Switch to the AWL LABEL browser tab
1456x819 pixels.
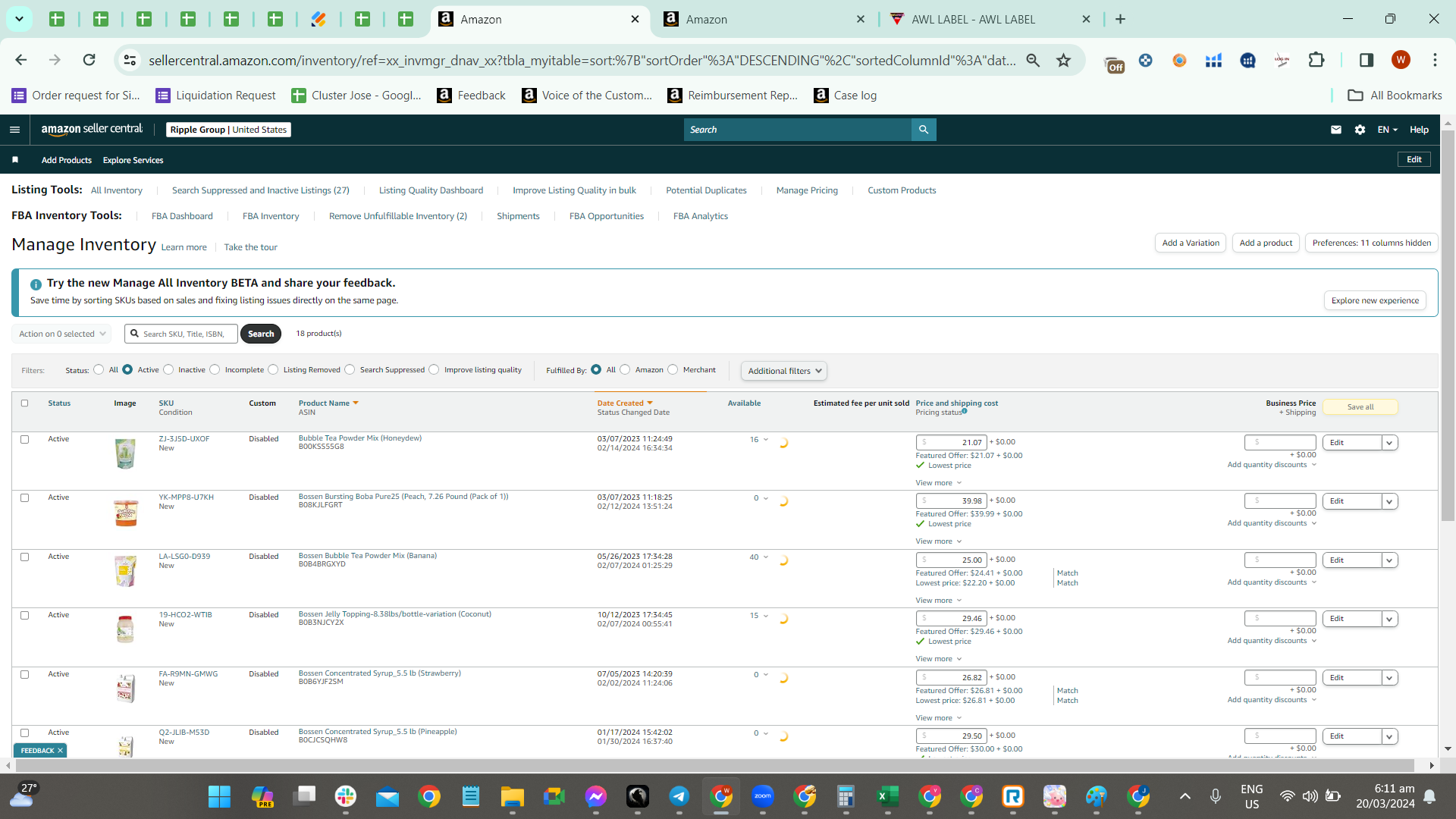coord(990,19)
